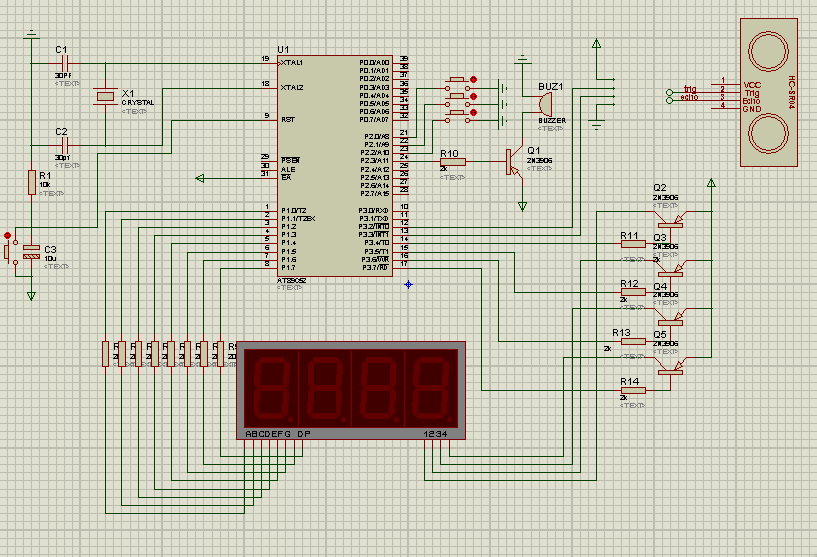Click the trig terminal circle
Image resolution: width=817 pixels, height=557 pixels.
(670, 93)
